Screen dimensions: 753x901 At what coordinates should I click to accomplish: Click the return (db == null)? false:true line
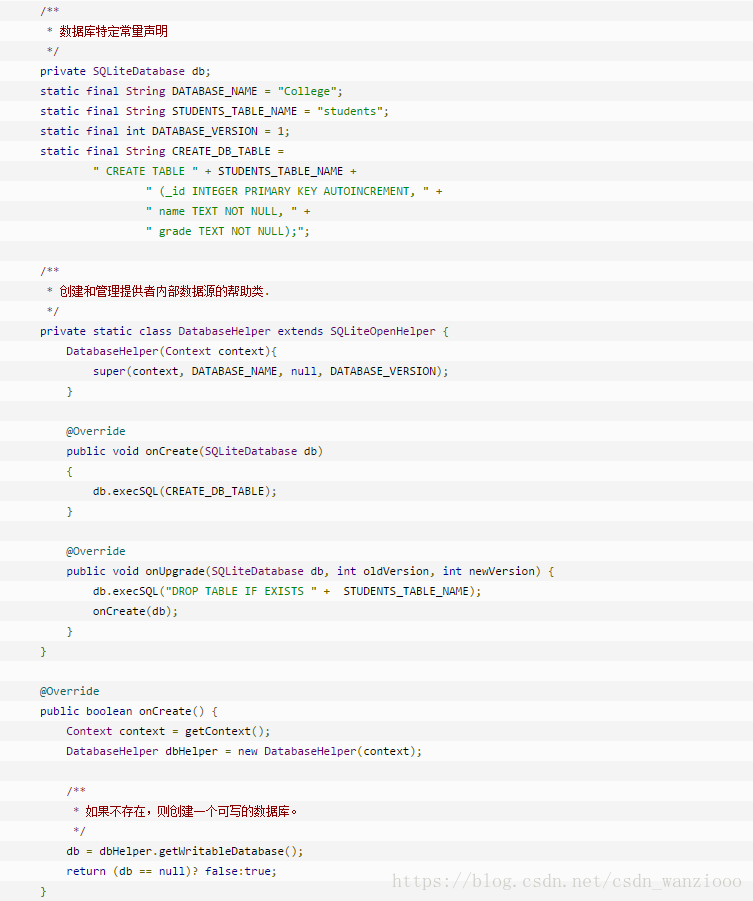171,872
